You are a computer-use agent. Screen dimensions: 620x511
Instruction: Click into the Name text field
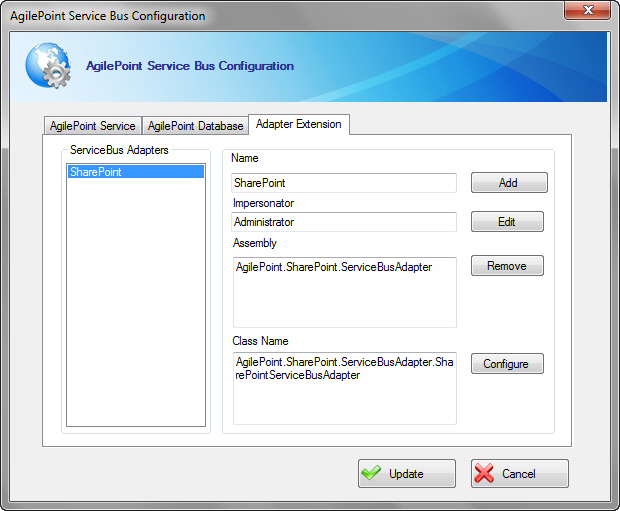344,183
